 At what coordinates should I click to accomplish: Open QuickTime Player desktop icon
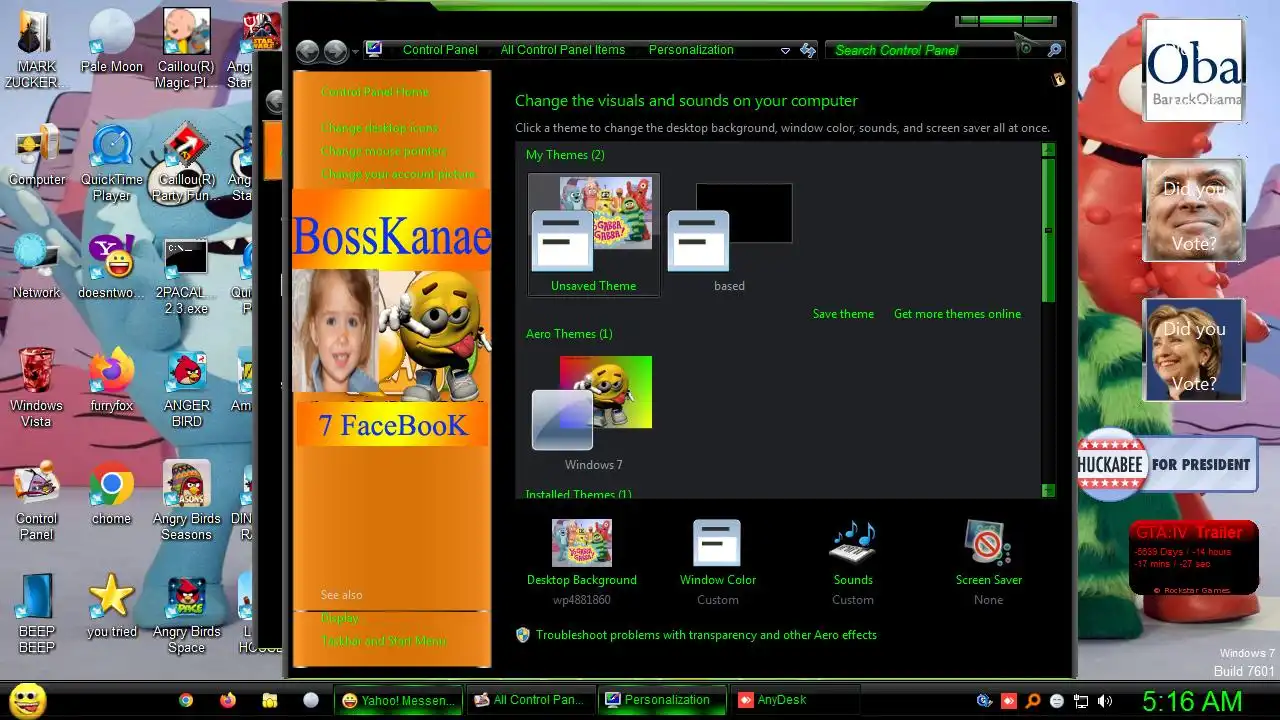(112, 162)
